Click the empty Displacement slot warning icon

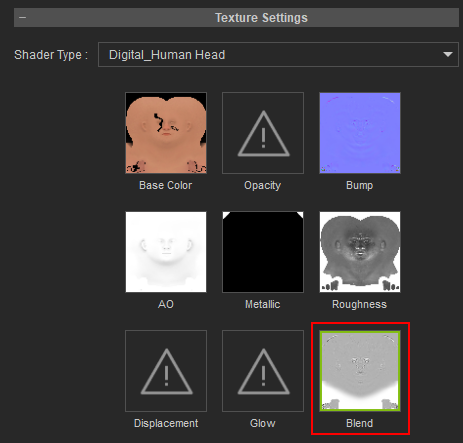coord(166,371)
